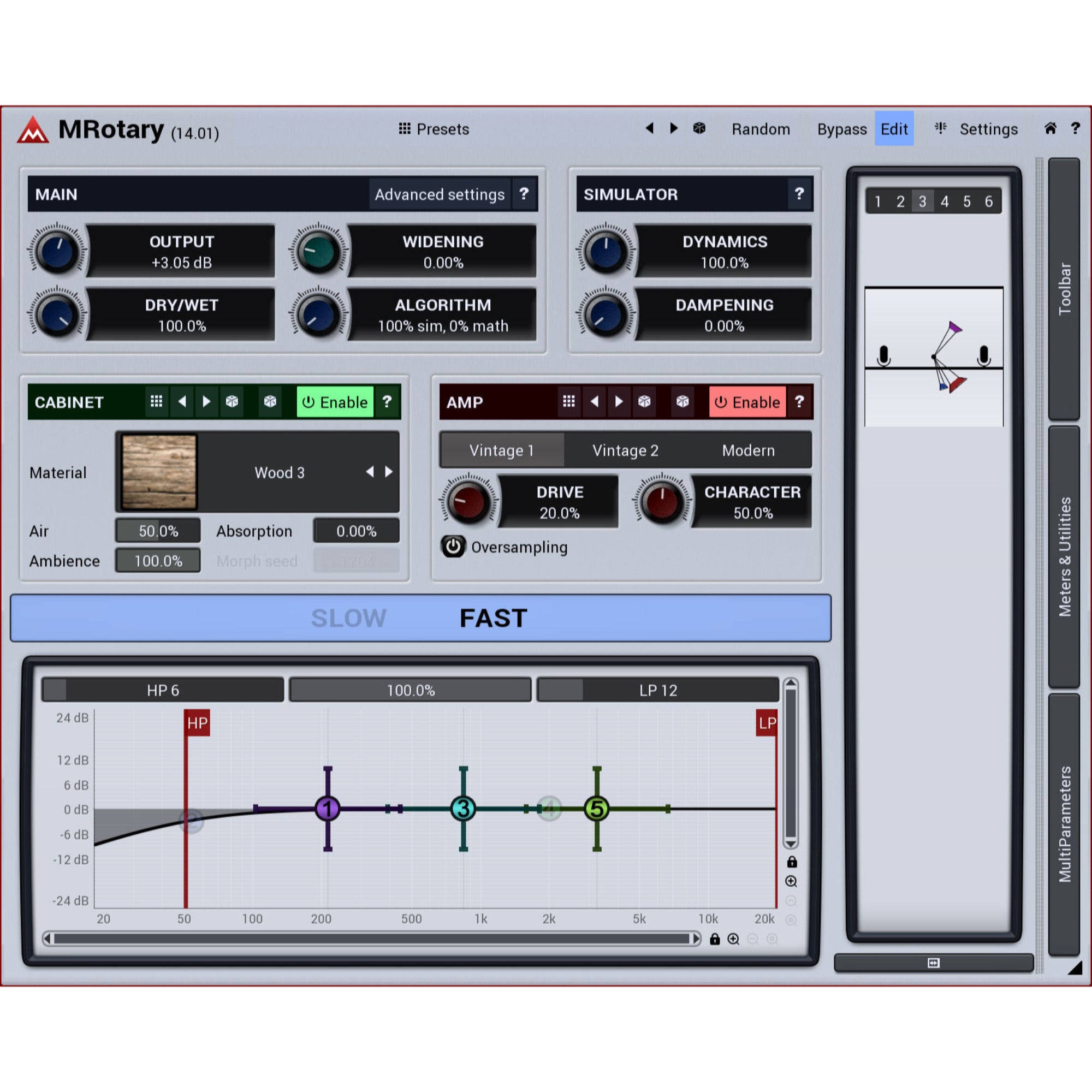
Task: Open the HP 6 filter type selector
Action: [x=163, y=690]
